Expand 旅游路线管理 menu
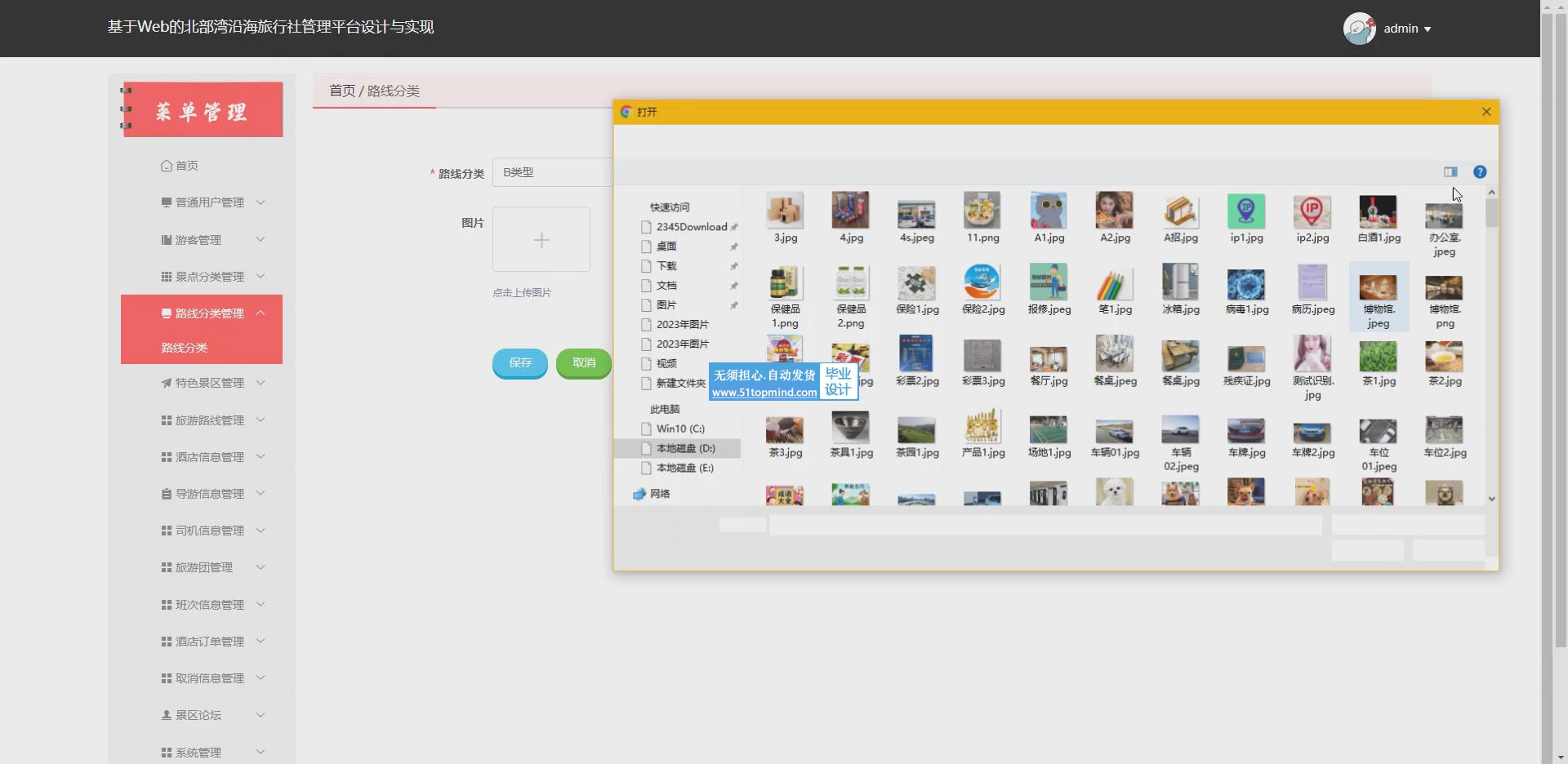This screenshot has height=764, width=1568. 202,420
